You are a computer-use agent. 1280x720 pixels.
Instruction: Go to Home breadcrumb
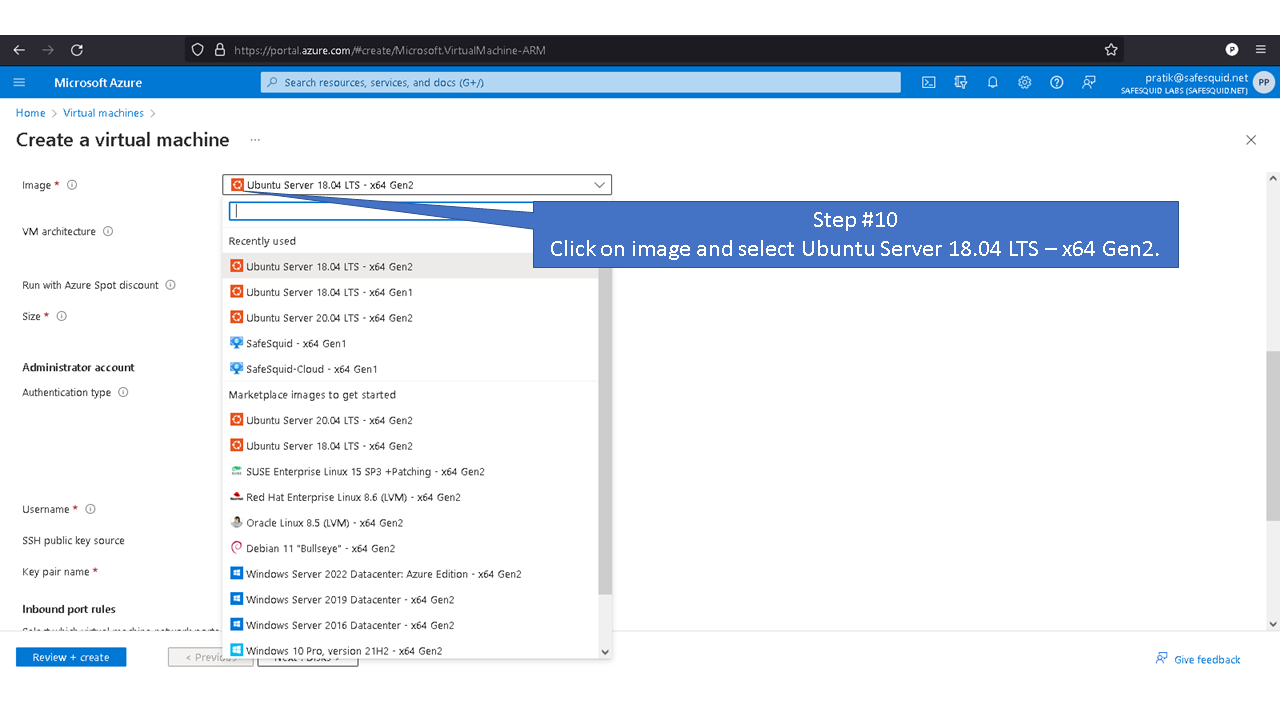click(30, 113)
